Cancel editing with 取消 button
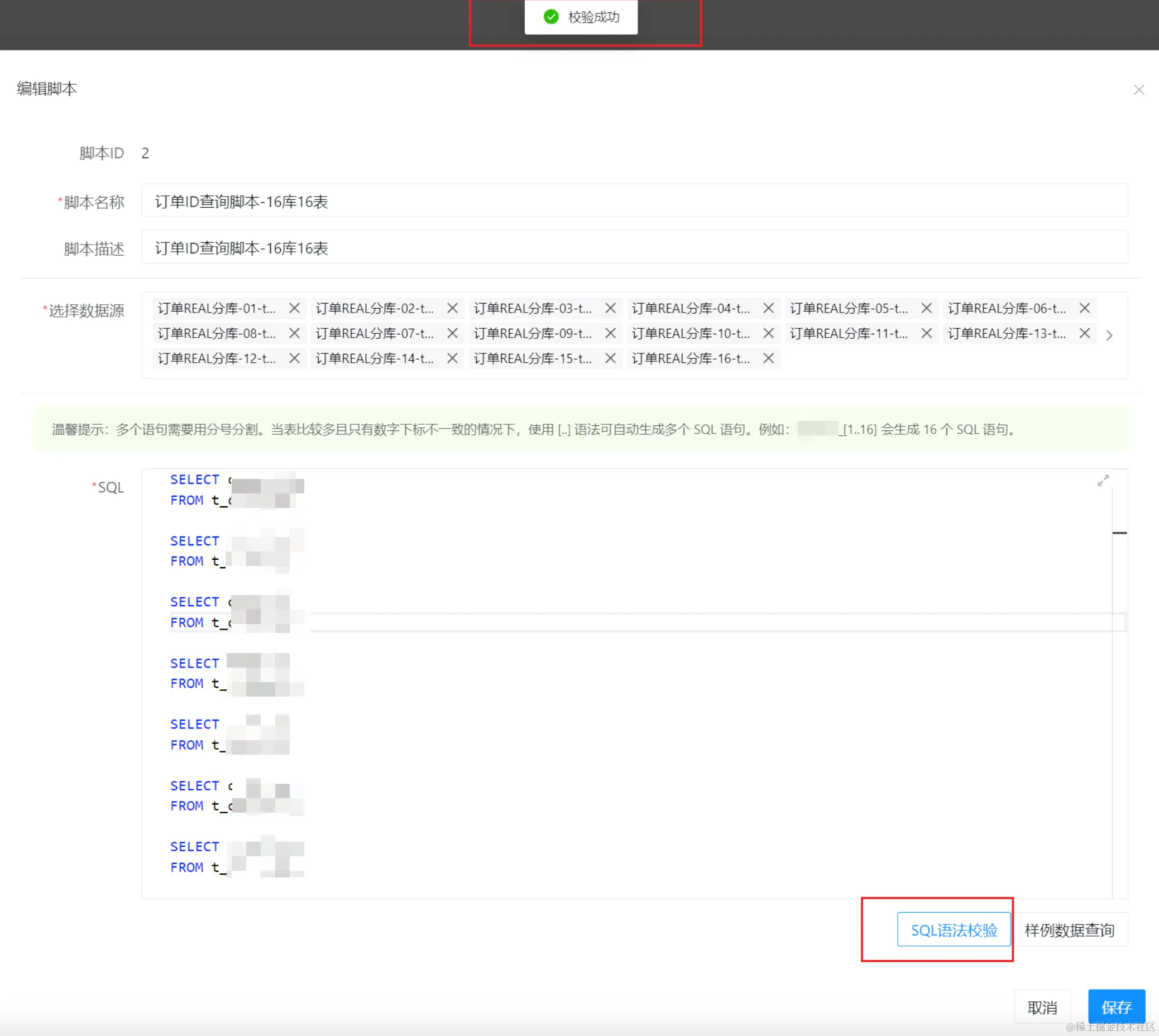Screen dimensions: 1159x1036 pyautogui.click(x=1042, y=1007)
